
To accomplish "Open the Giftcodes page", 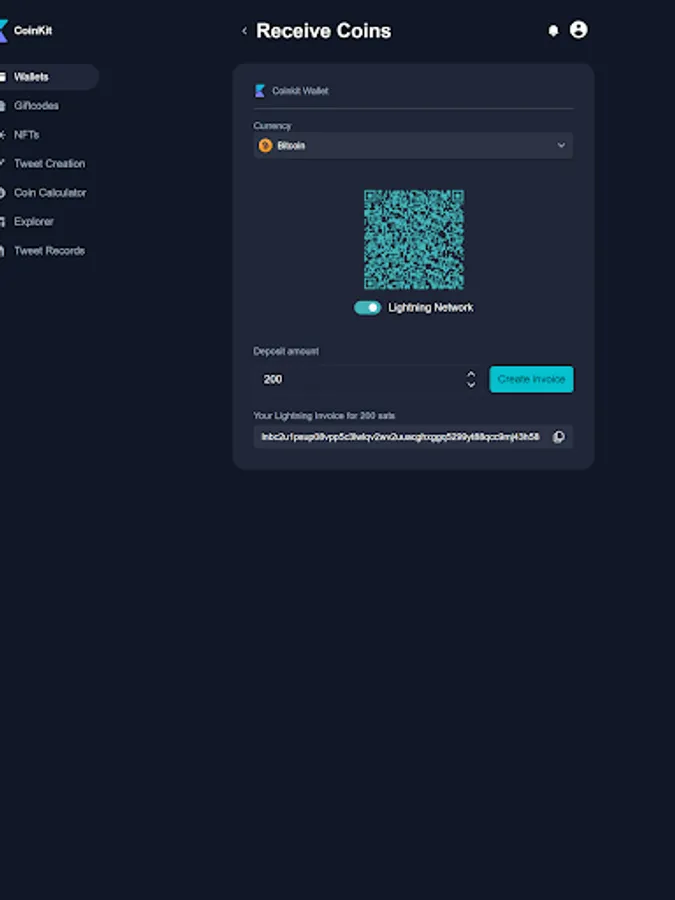I will pos(36,106).
